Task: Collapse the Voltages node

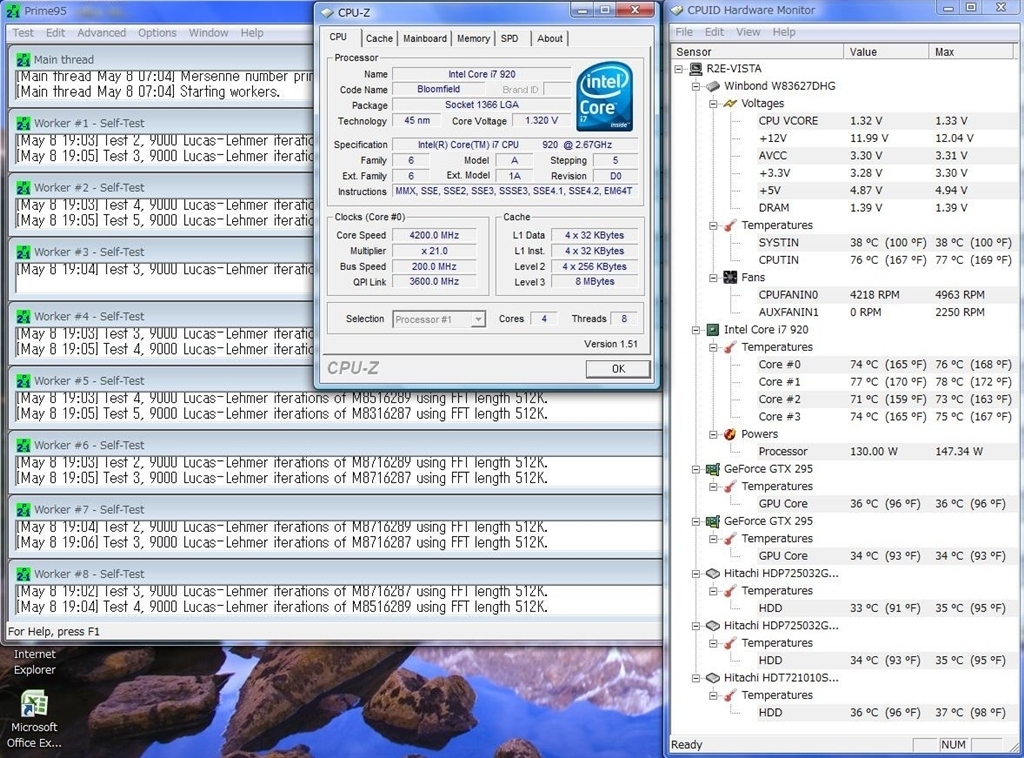Action: coord(713,103)
